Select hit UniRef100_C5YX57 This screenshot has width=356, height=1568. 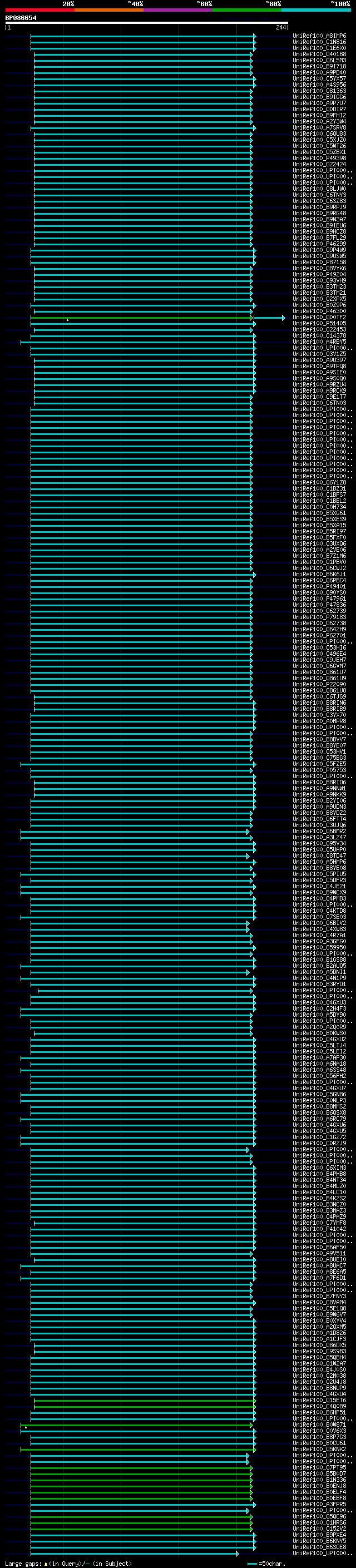pyautogui.click(x=319, y=78)
